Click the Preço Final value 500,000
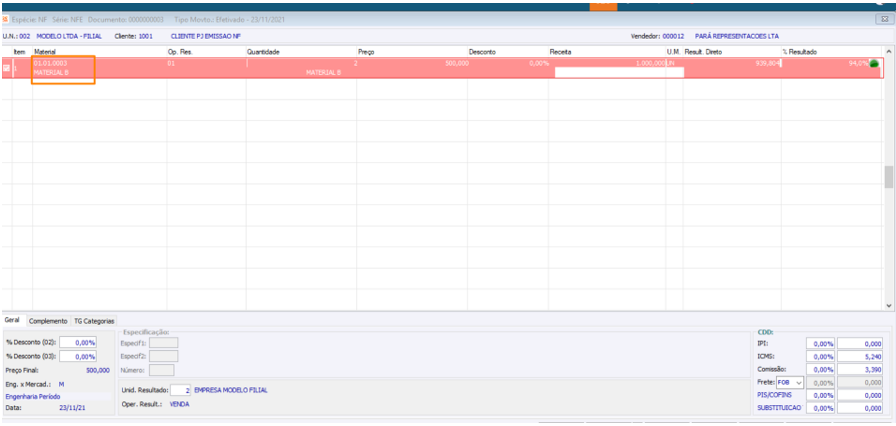Viewport: 896px width, 426px height. 97,371
